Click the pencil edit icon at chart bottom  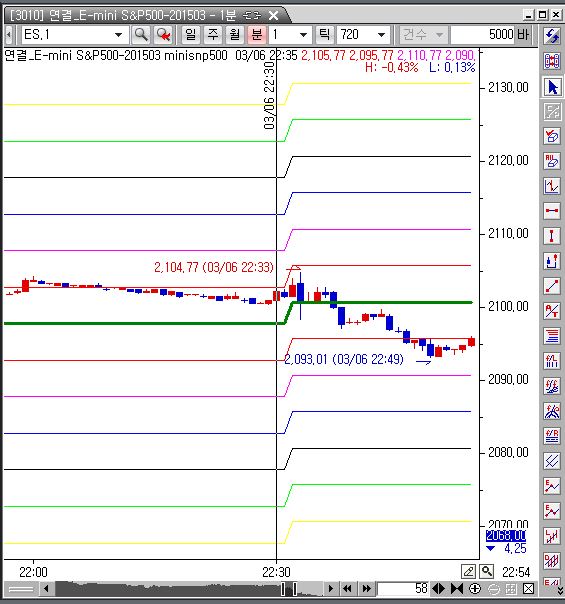469,571
